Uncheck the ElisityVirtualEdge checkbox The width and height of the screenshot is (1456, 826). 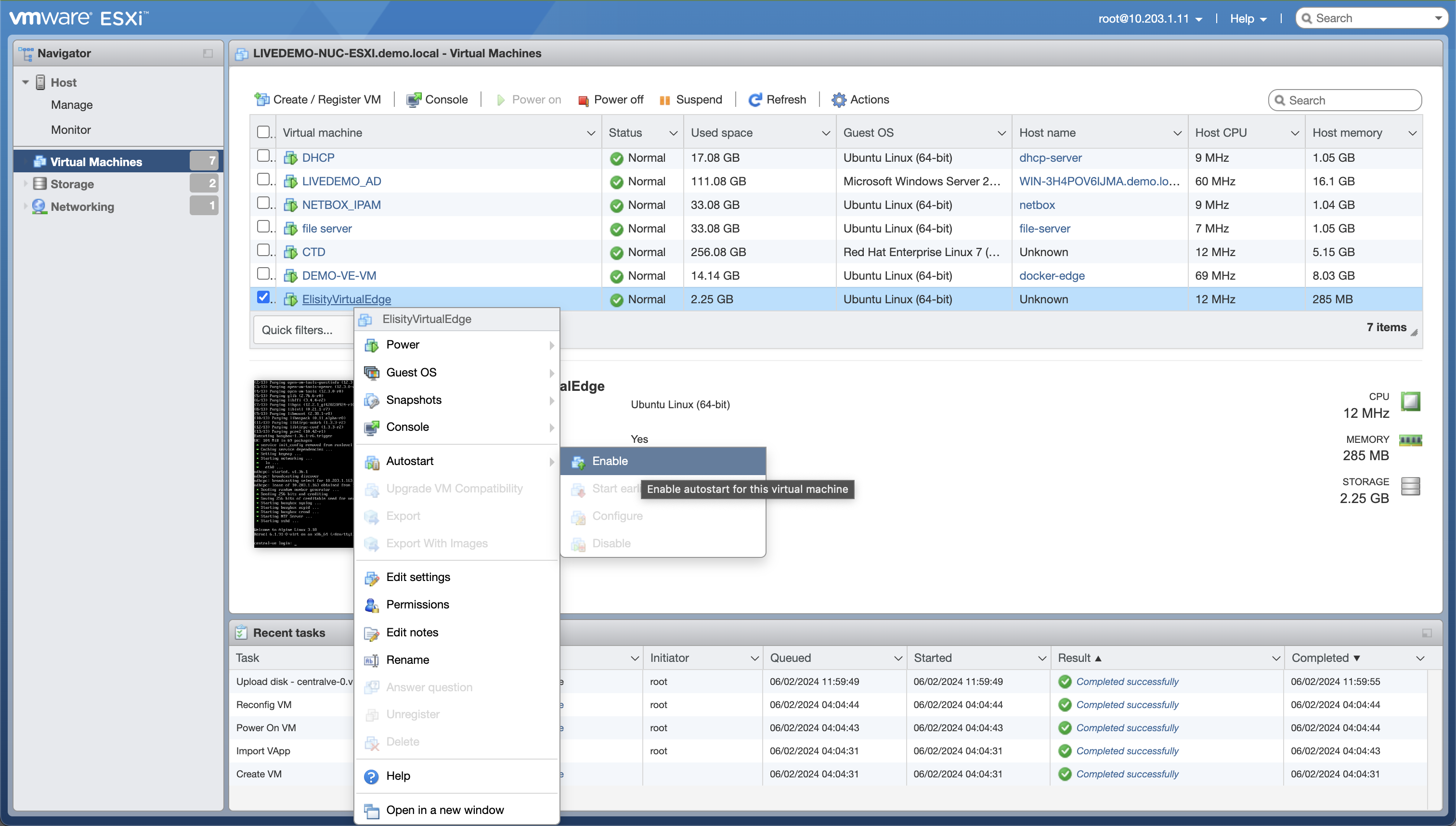263,297
